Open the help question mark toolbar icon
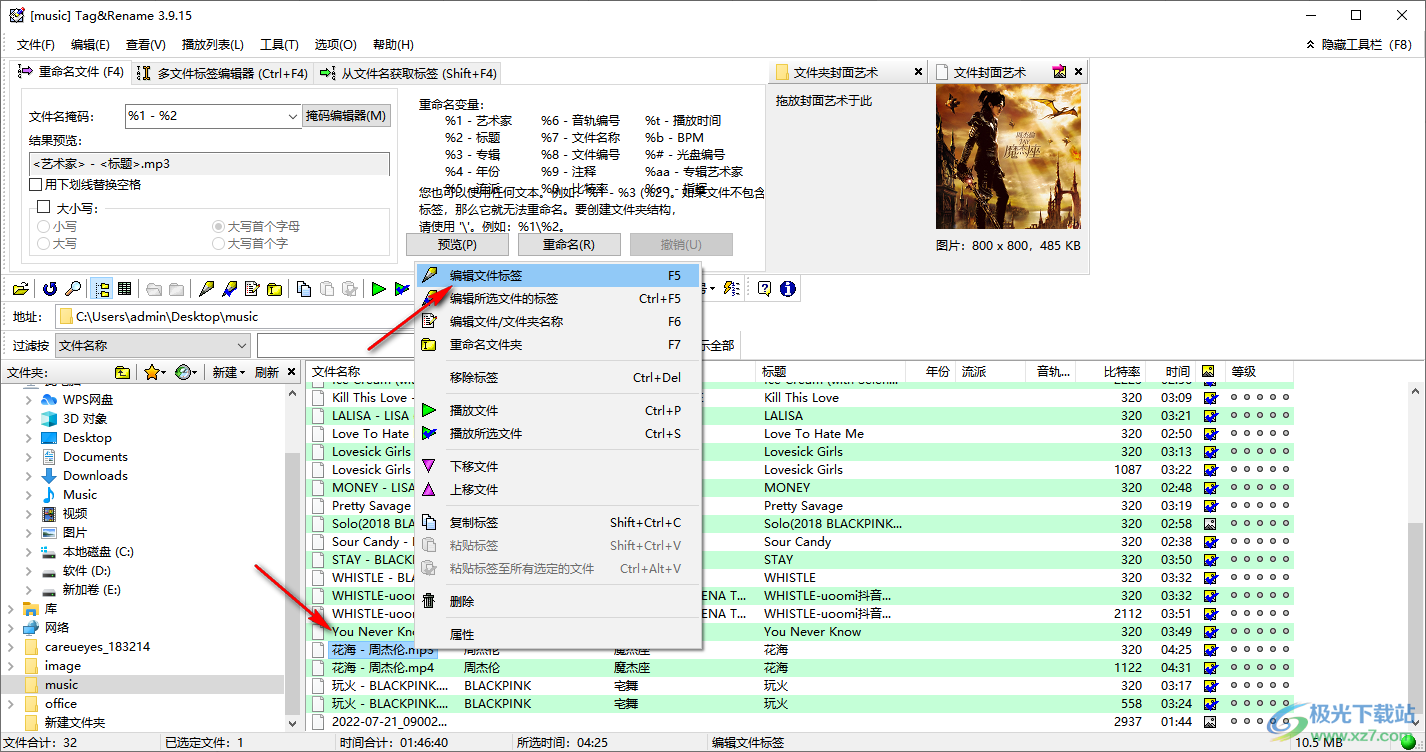1426x752 pixels. 764,288
